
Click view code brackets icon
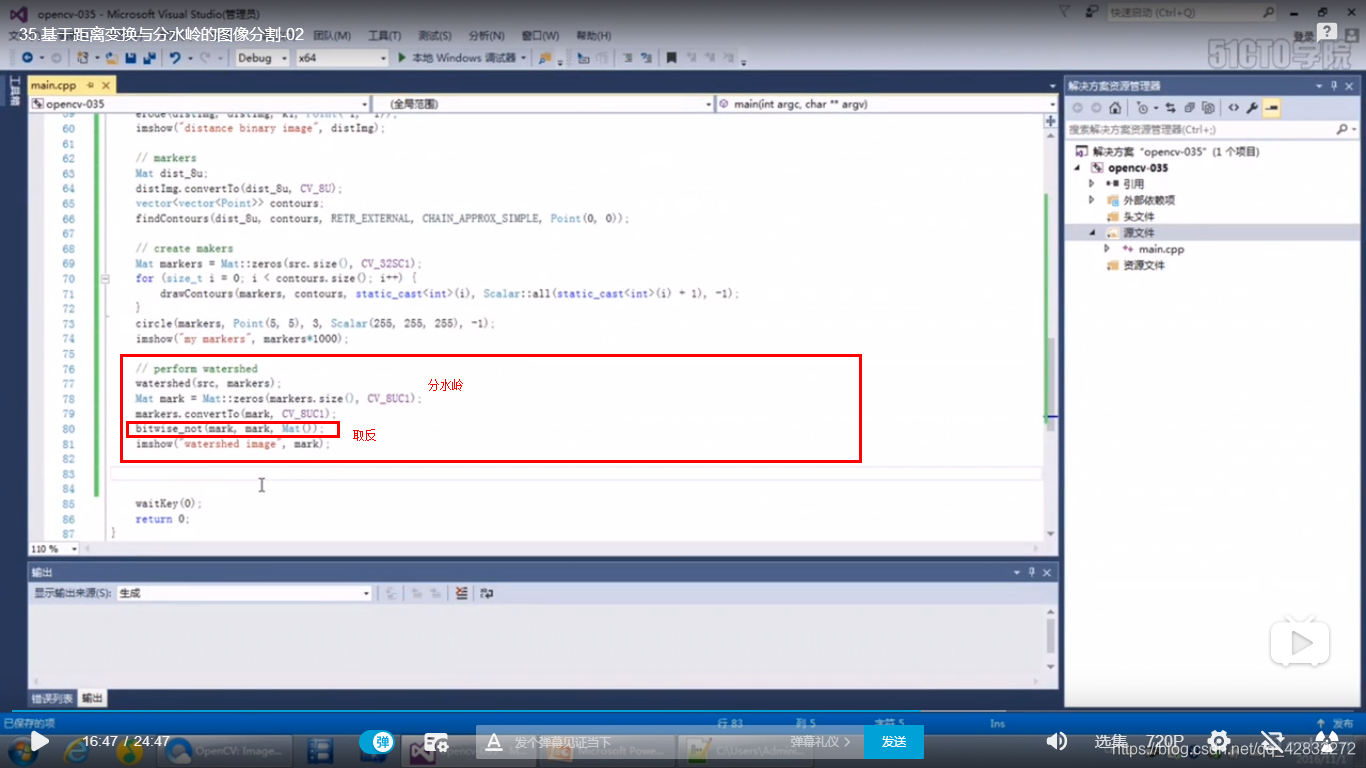point(1233,107)
